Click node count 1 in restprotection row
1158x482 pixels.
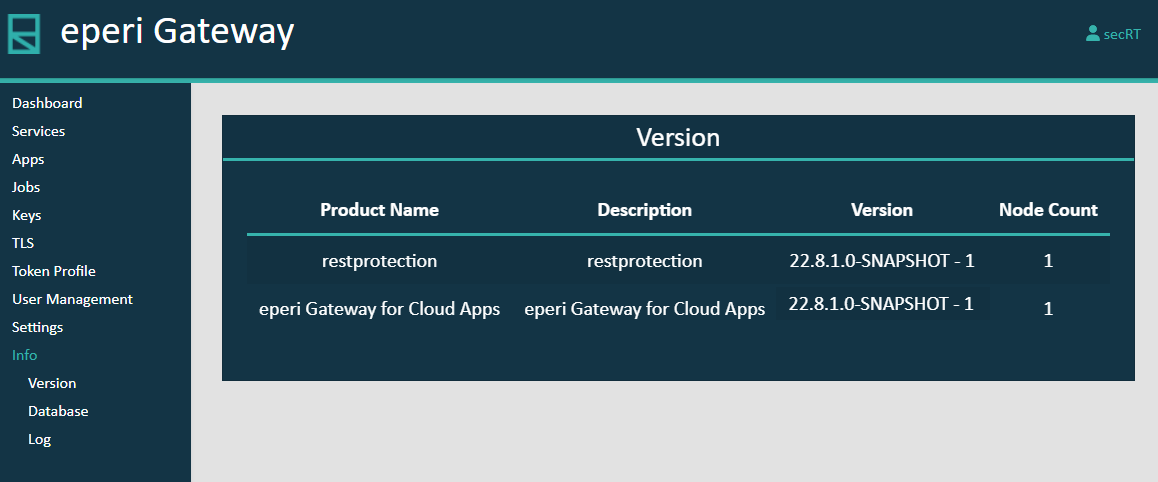(1048, 261)
